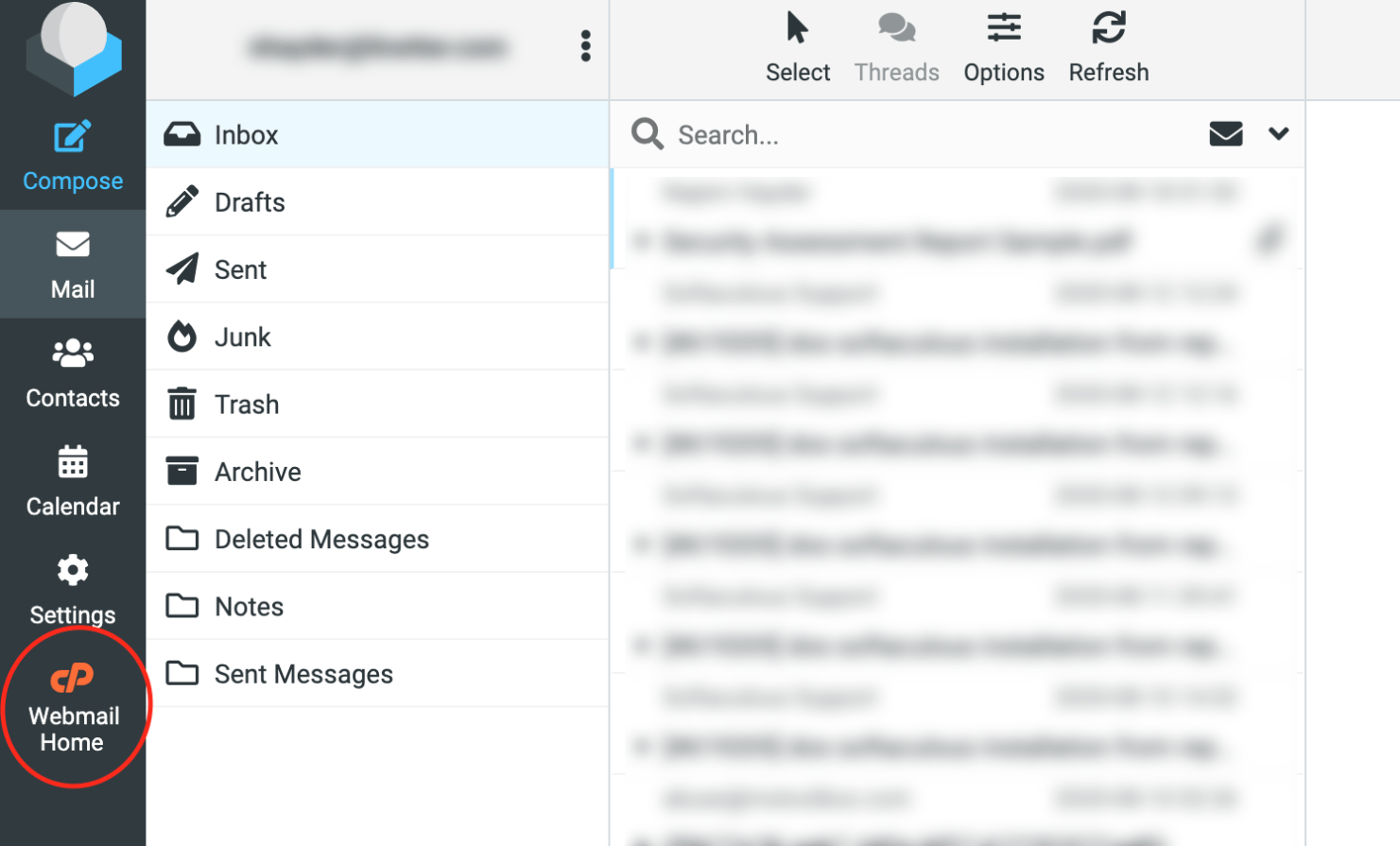This screenshot has height=846, width=1400.
Task: Open the message list Options
Action: [1003, 29]
